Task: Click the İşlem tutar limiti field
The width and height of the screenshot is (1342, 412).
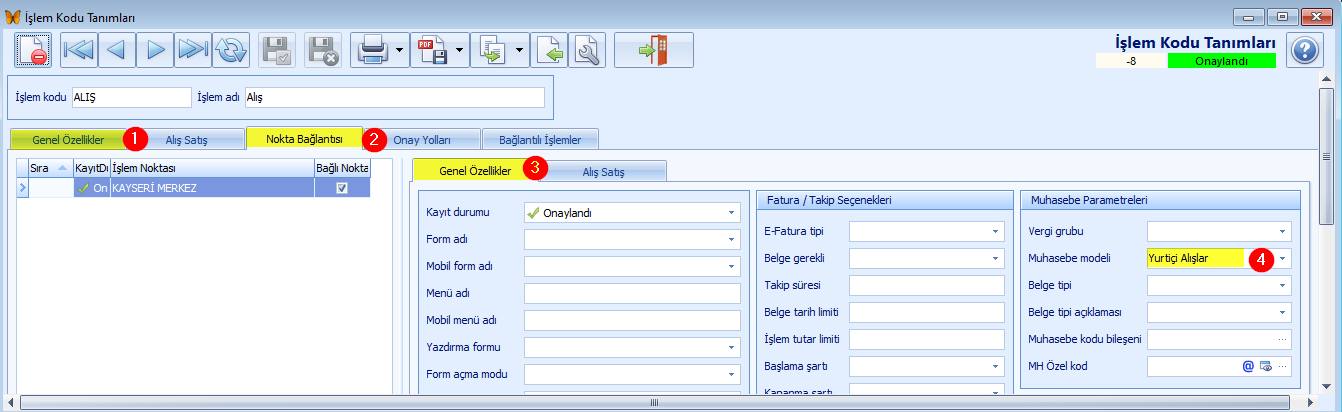Action: (926, 339)
